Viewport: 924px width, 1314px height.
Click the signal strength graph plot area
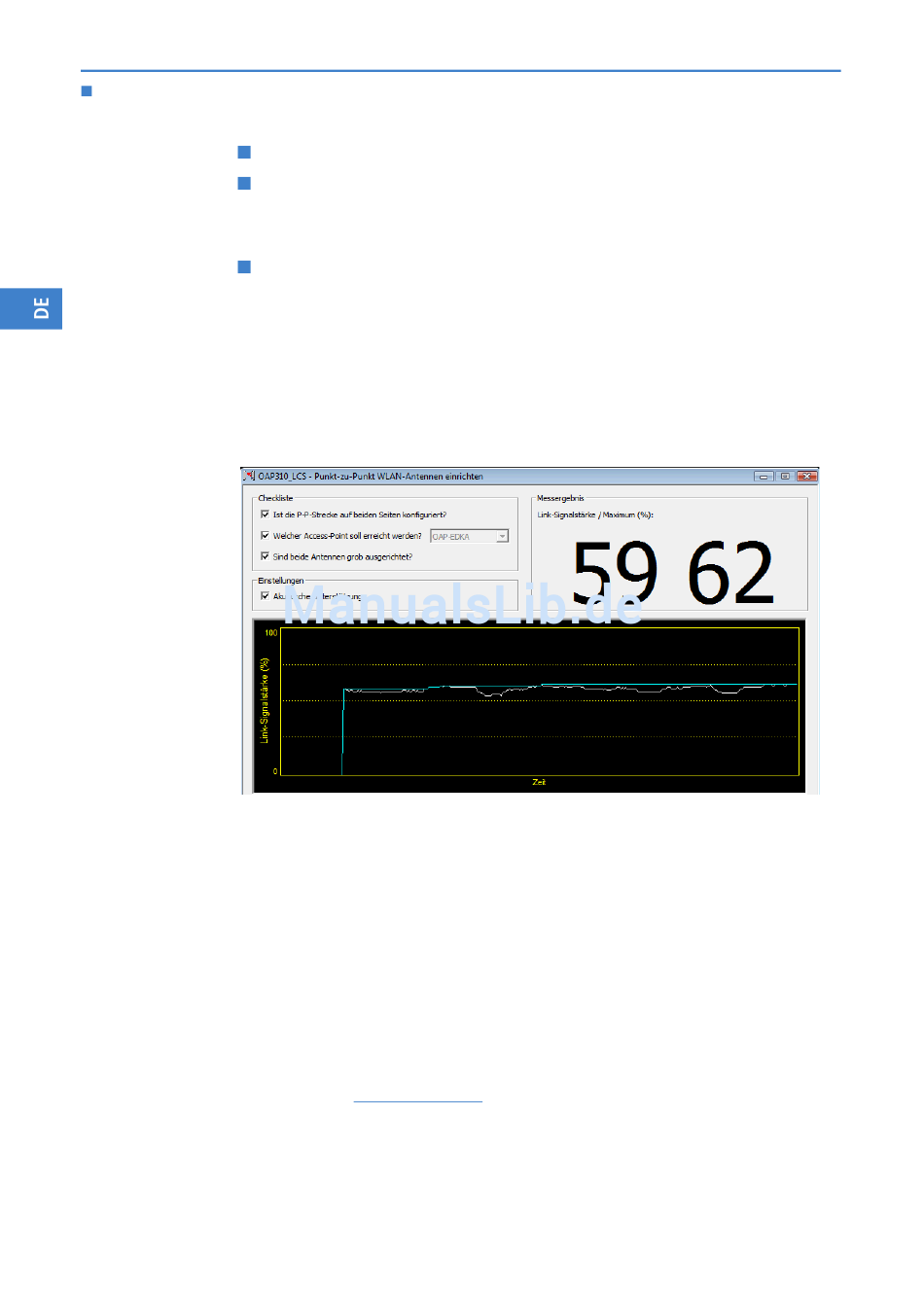click(x=540, y=701)
